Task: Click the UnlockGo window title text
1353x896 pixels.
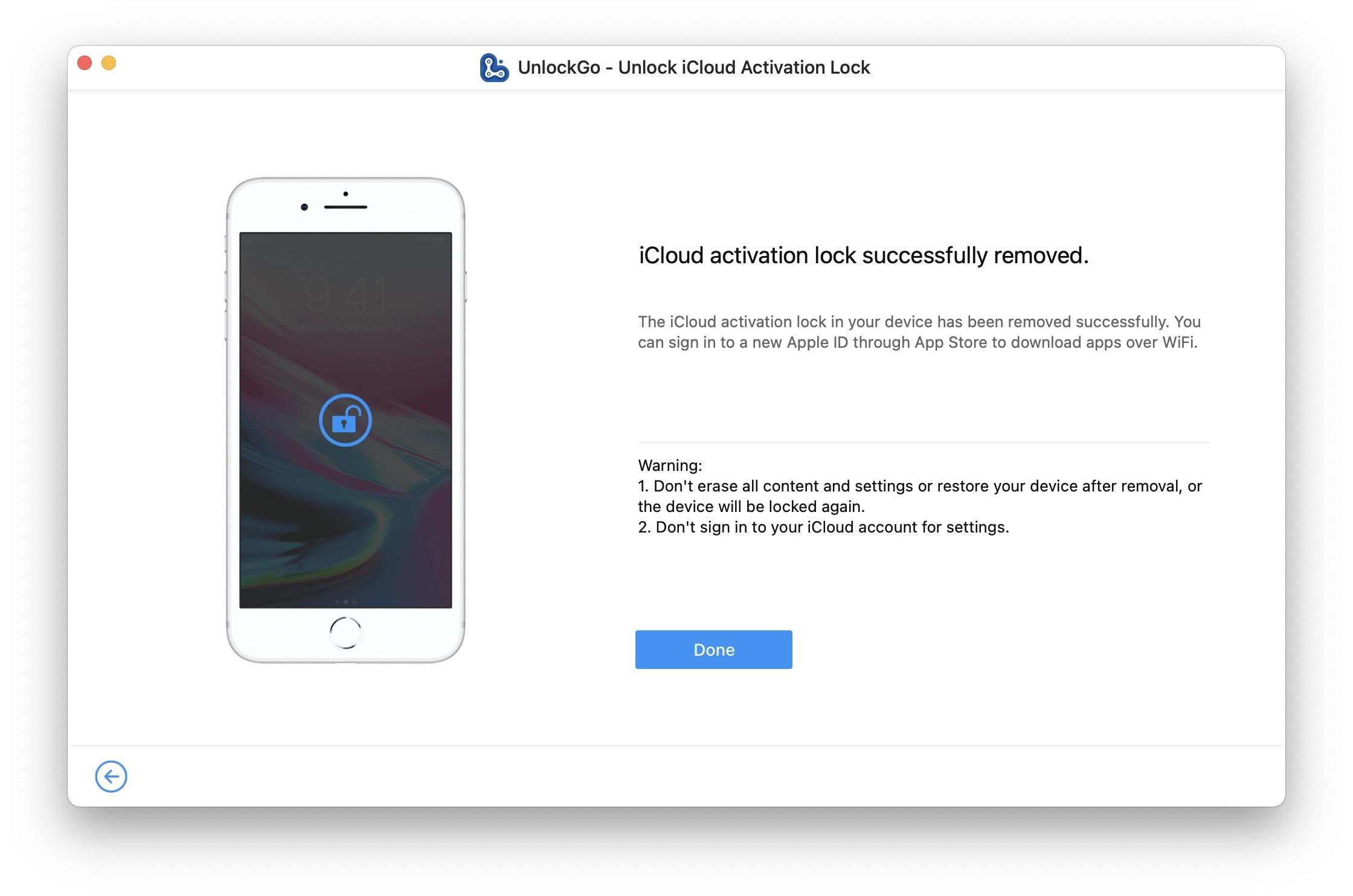Action: pyautogui.click(x=693, y=68)
